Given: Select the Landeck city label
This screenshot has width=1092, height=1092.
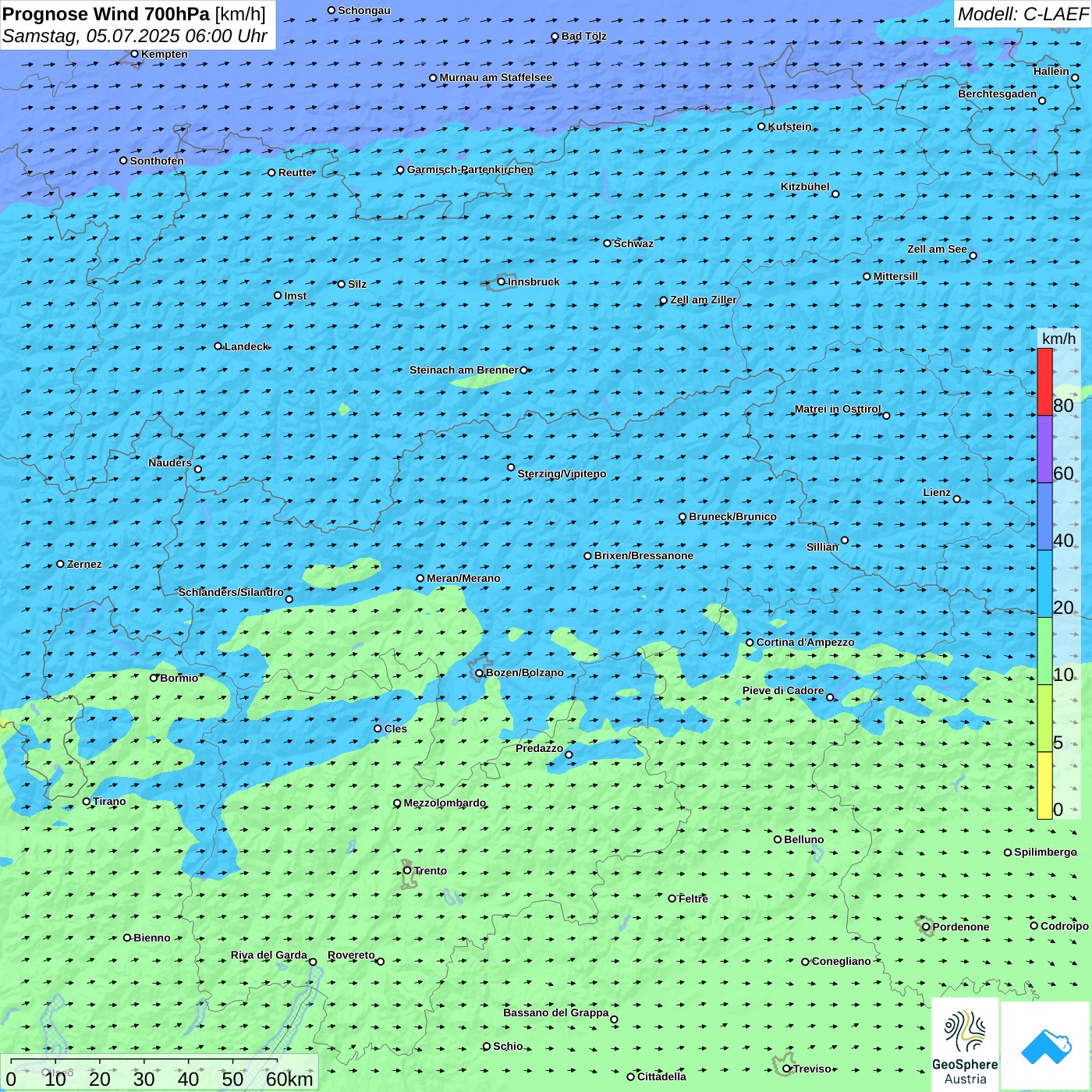Looking at the screenshot, I should tap(246, 346).
